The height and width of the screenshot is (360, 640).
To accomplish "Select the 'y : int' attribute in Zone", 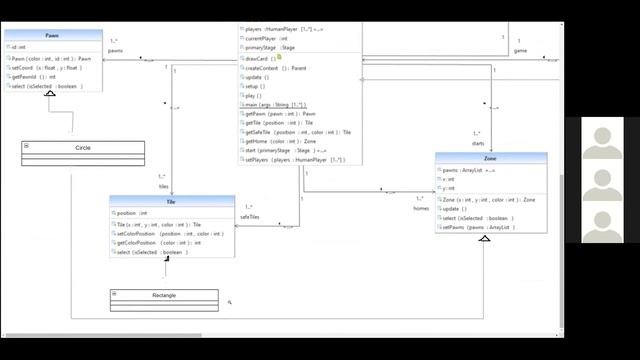I will [446, 188].
